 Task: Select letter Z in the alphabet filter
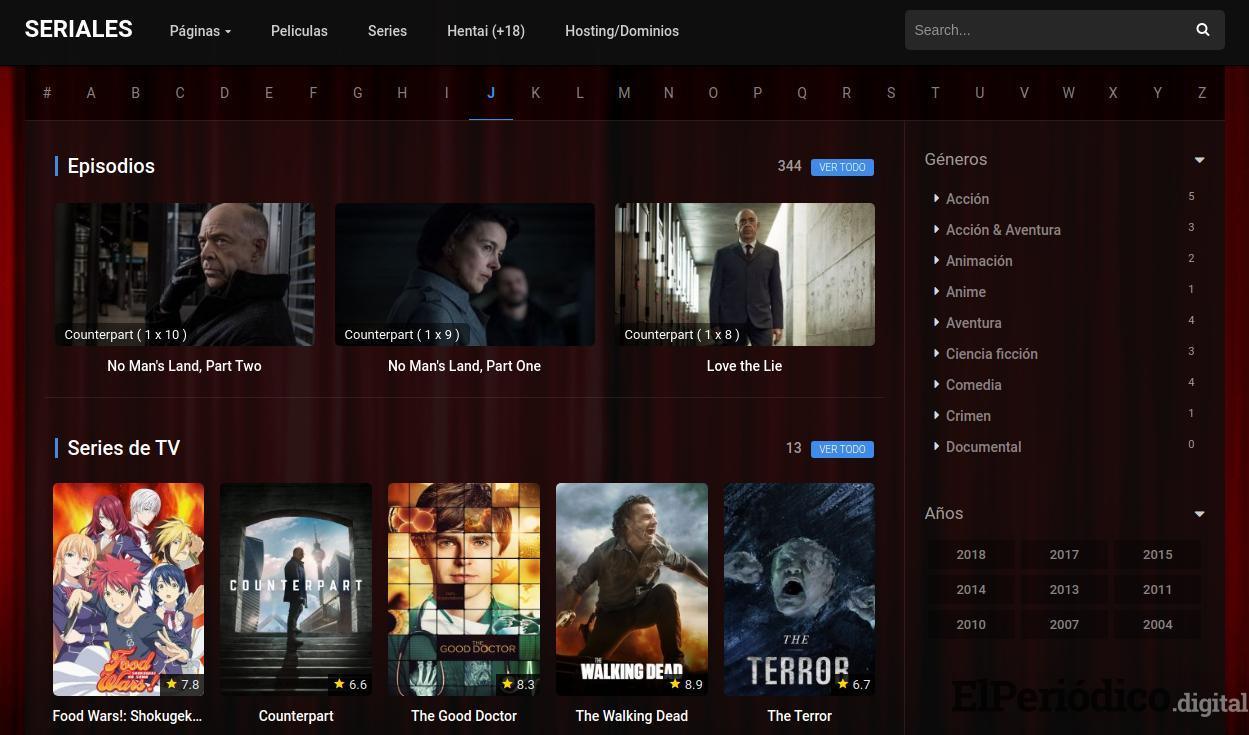point(1202,93)
